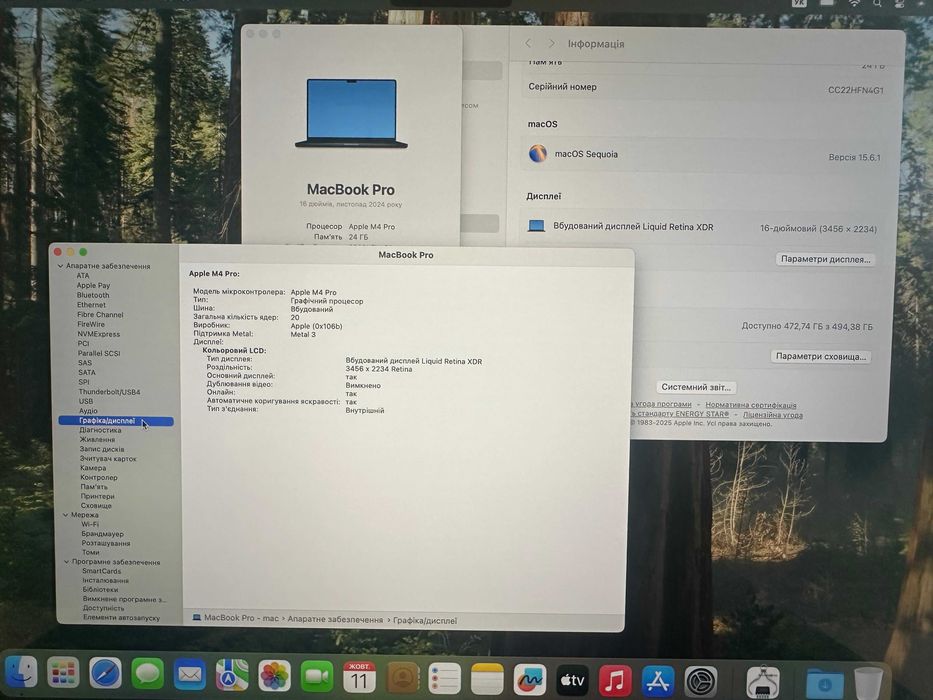933x700 pixels.
Task: Click the Spotlight search icon in menu bar
Action: [x=878, y=3]
